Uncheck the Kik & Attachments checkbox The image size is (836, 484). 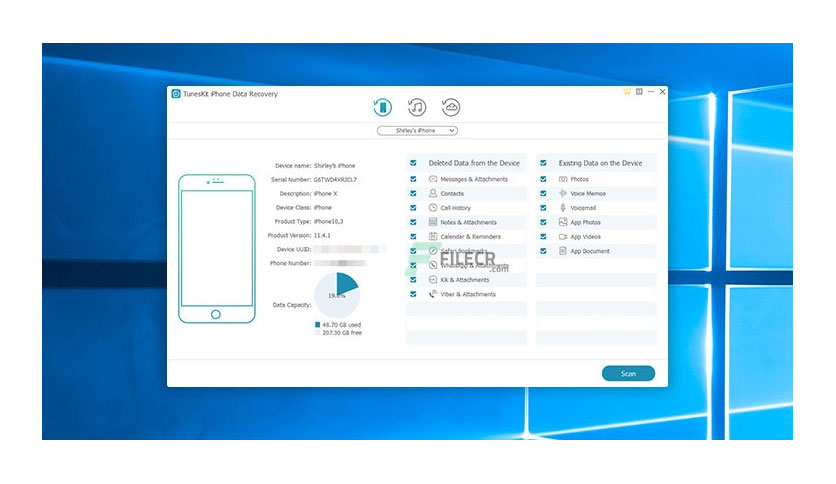413,279
